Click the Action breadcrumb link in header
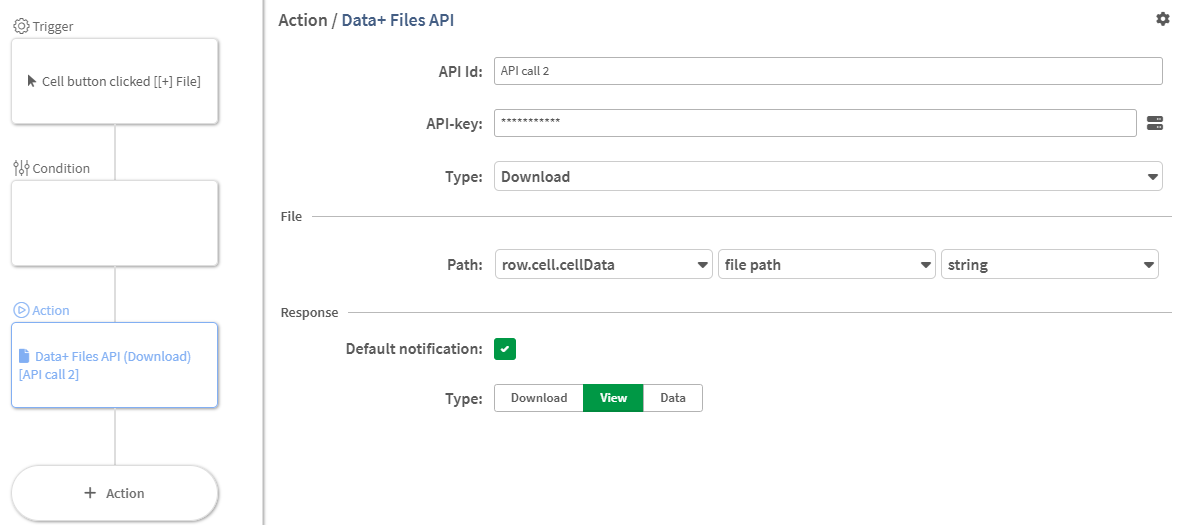The image size is (1184, 525). [x=302, y=20]
